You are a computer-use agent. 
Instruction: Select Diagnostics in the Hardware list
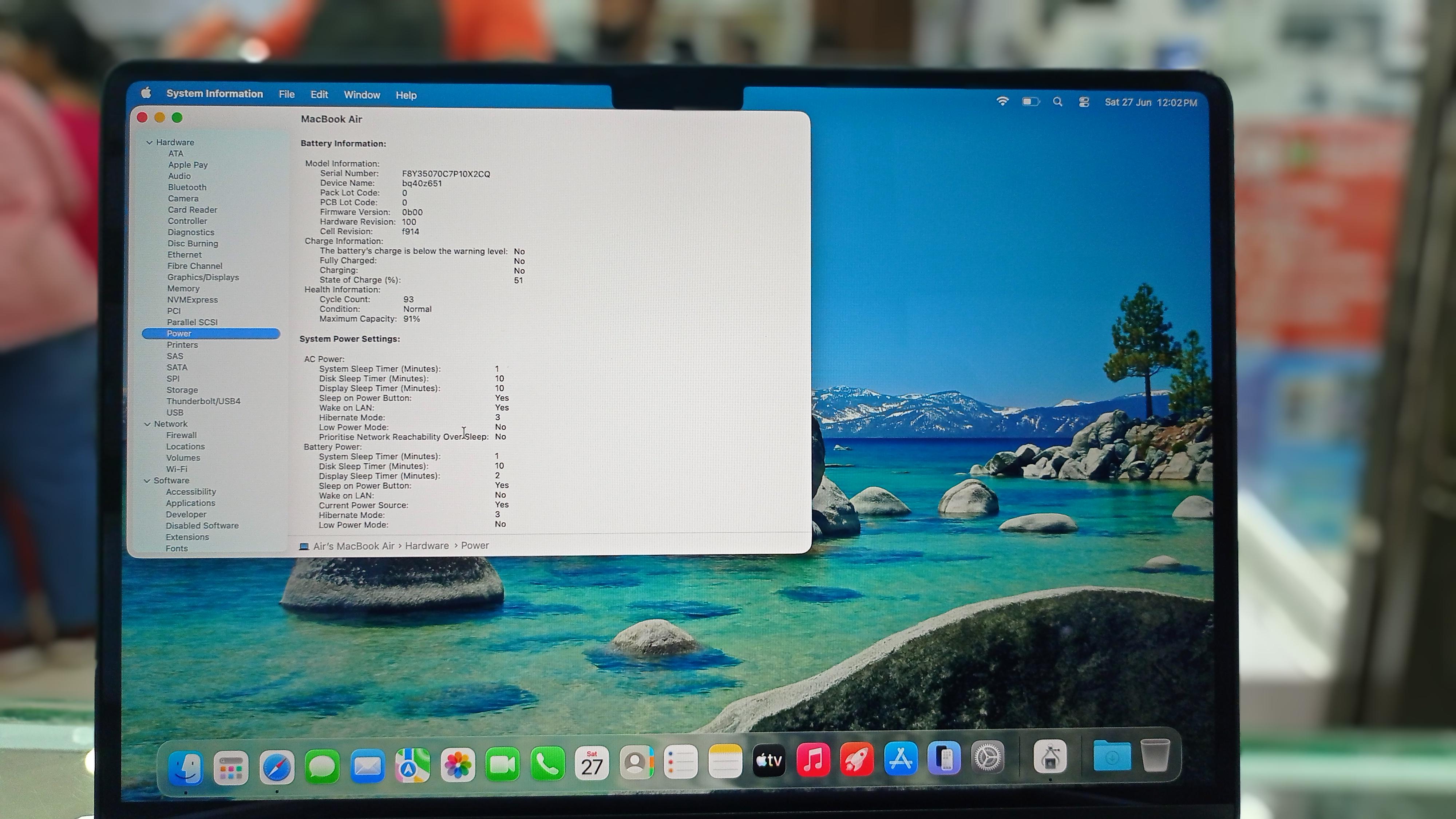[191, 232]
